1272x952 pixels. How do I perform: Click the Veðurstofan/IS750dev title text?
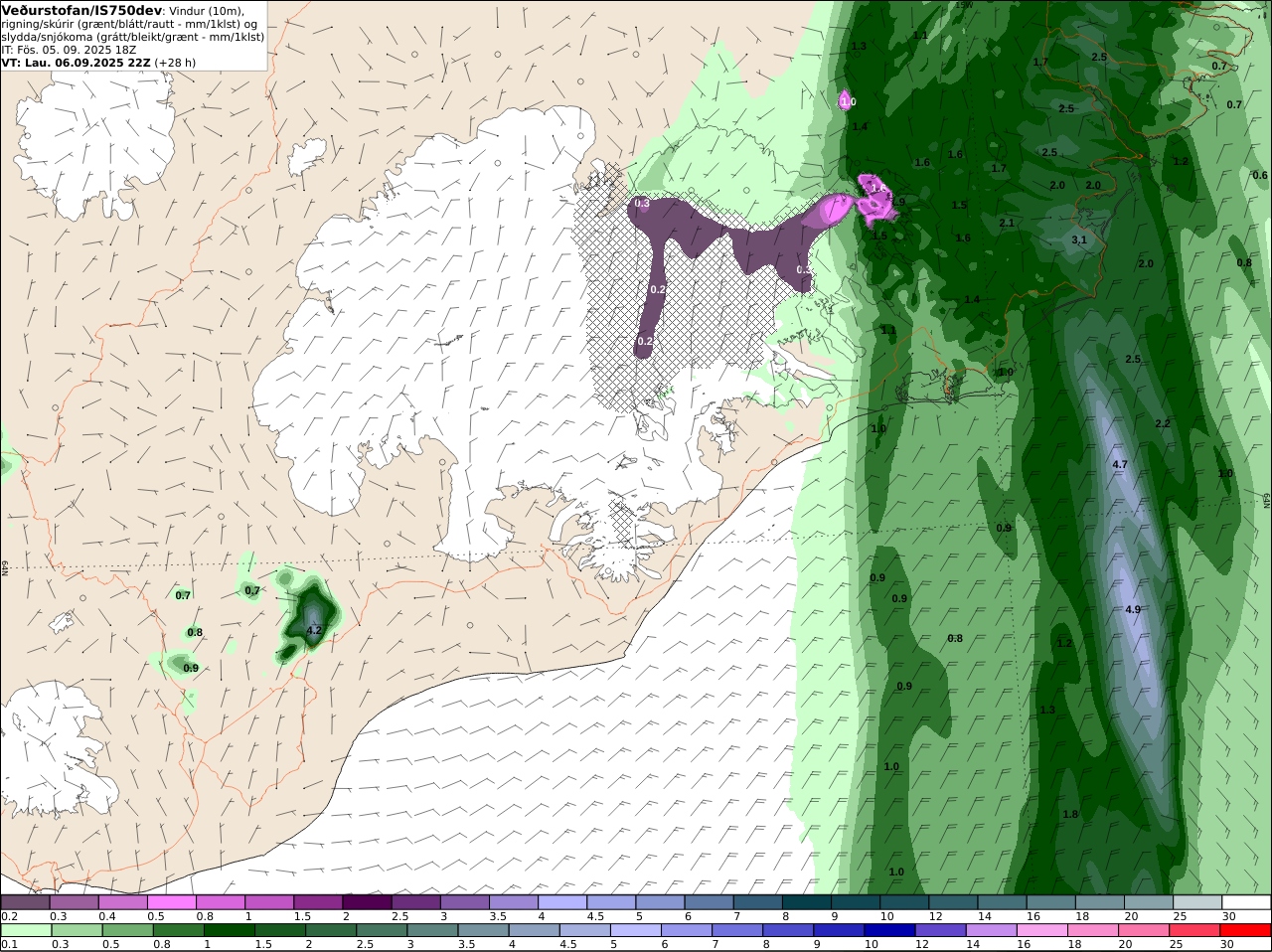(x=81, y=10)
